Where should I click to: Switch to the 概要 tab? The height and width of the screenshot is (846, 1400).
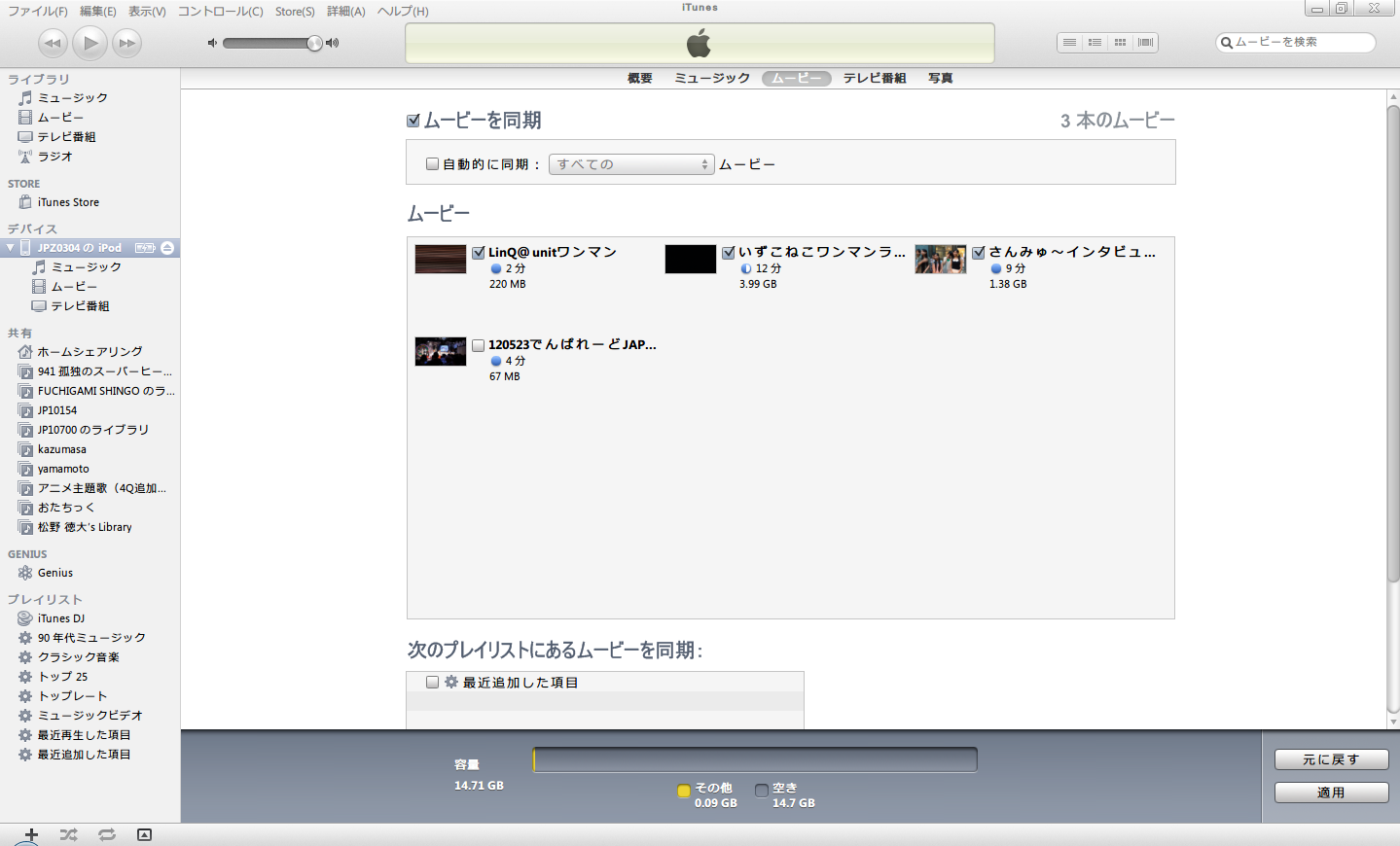(640, 78)
